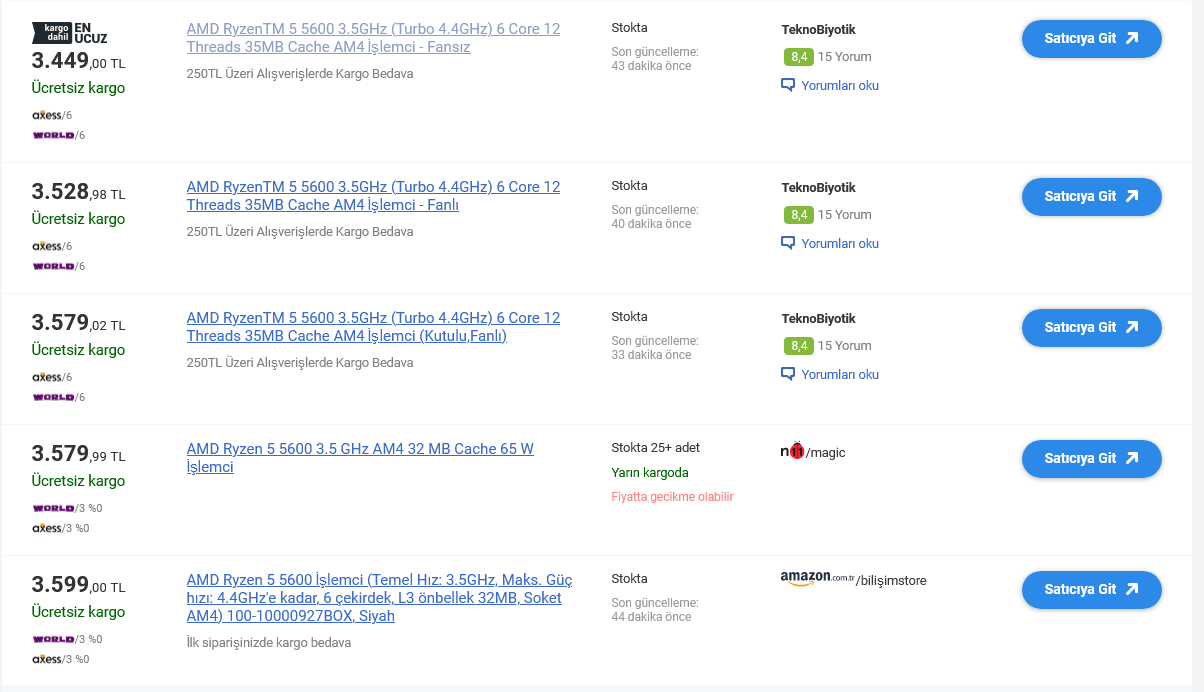
Task: Click the n11 seller logo
Action: click(x=792, y=450)
